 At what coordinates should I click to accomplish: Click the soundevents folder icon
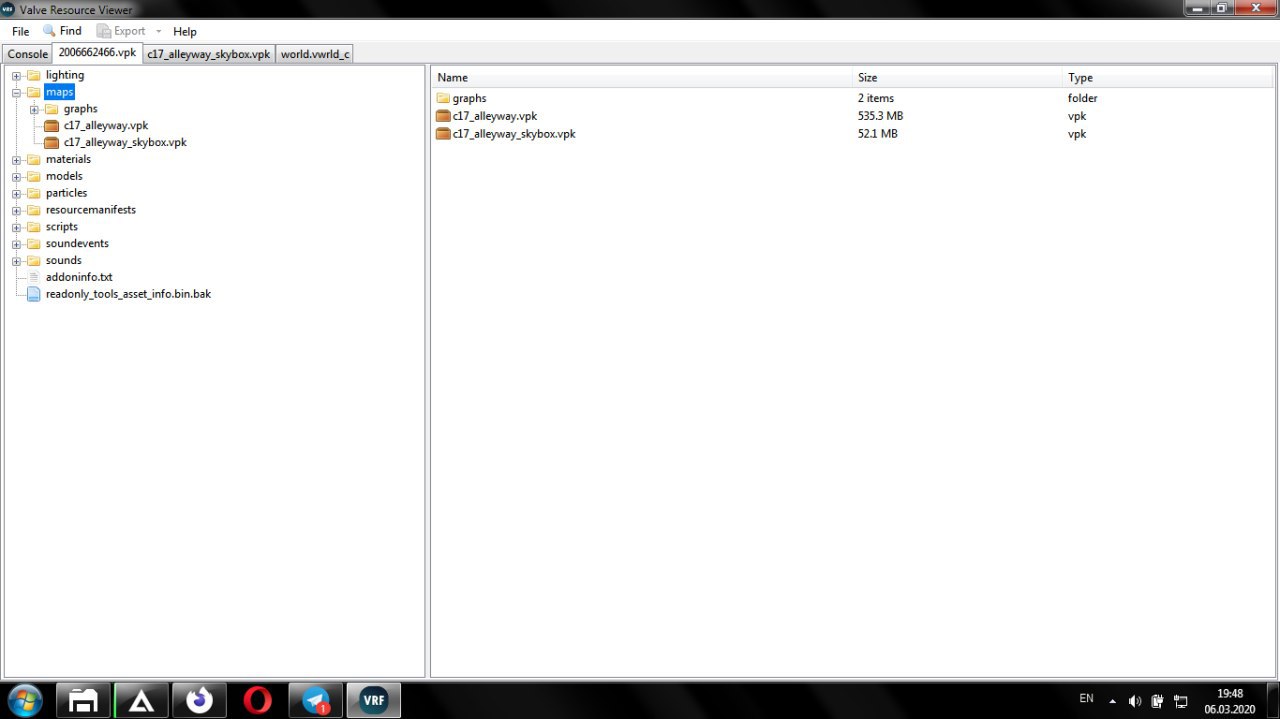(34, 244)
